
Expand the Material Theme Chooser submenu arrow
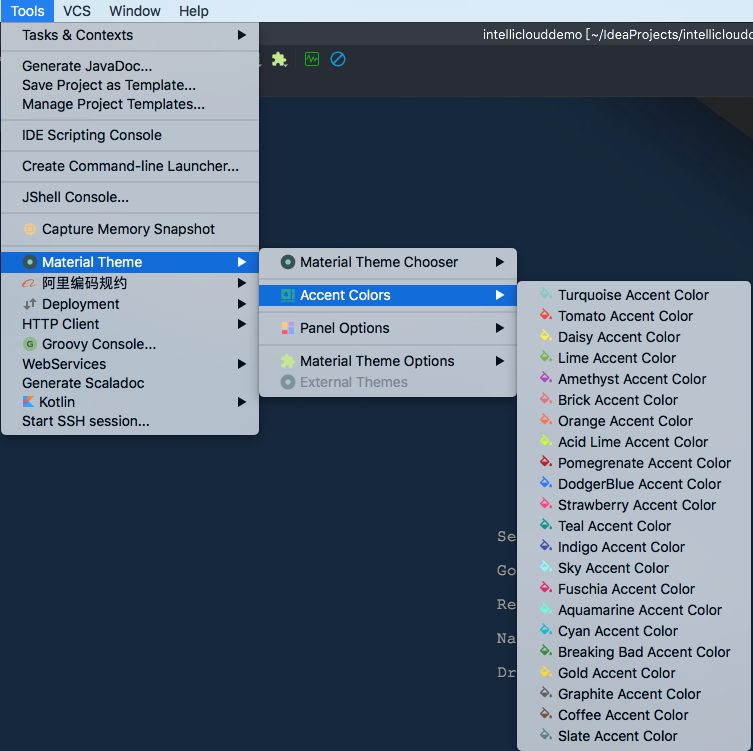(500, 262)
